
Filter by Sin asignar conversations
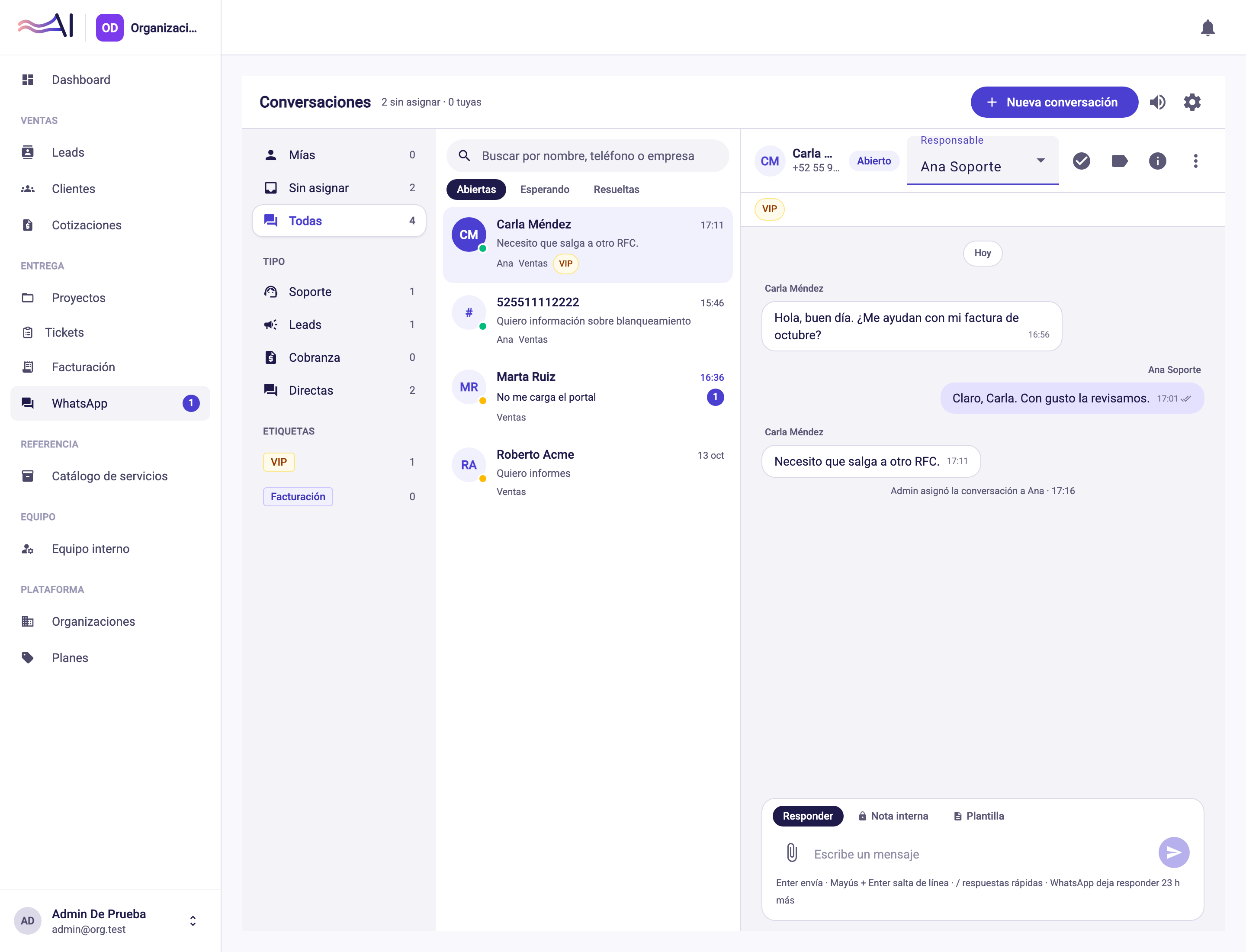coord(340,188)
